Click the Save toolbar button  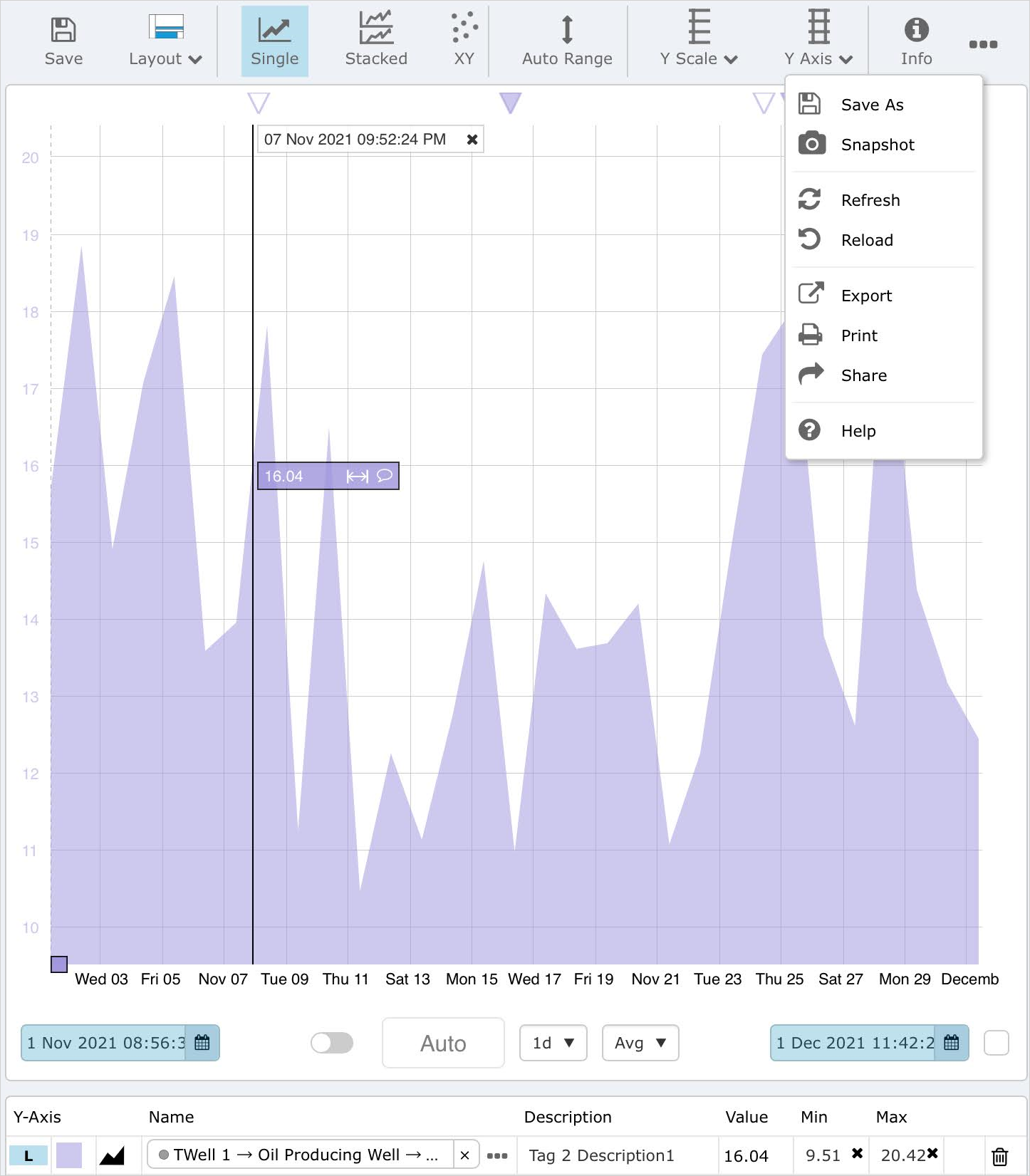pyautogui.click(x=63, y=41)
